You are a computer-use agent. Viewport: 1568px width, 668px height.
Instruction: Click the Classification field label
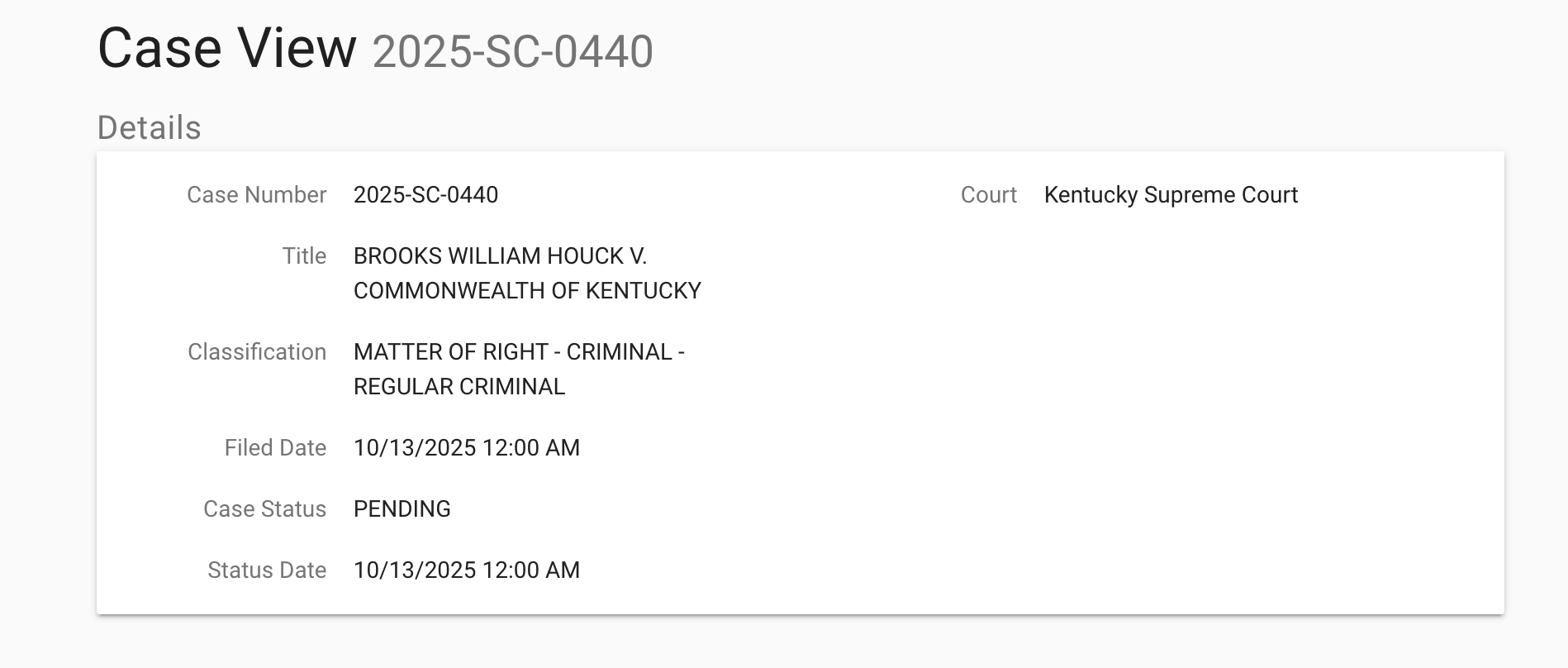[256, 352]
